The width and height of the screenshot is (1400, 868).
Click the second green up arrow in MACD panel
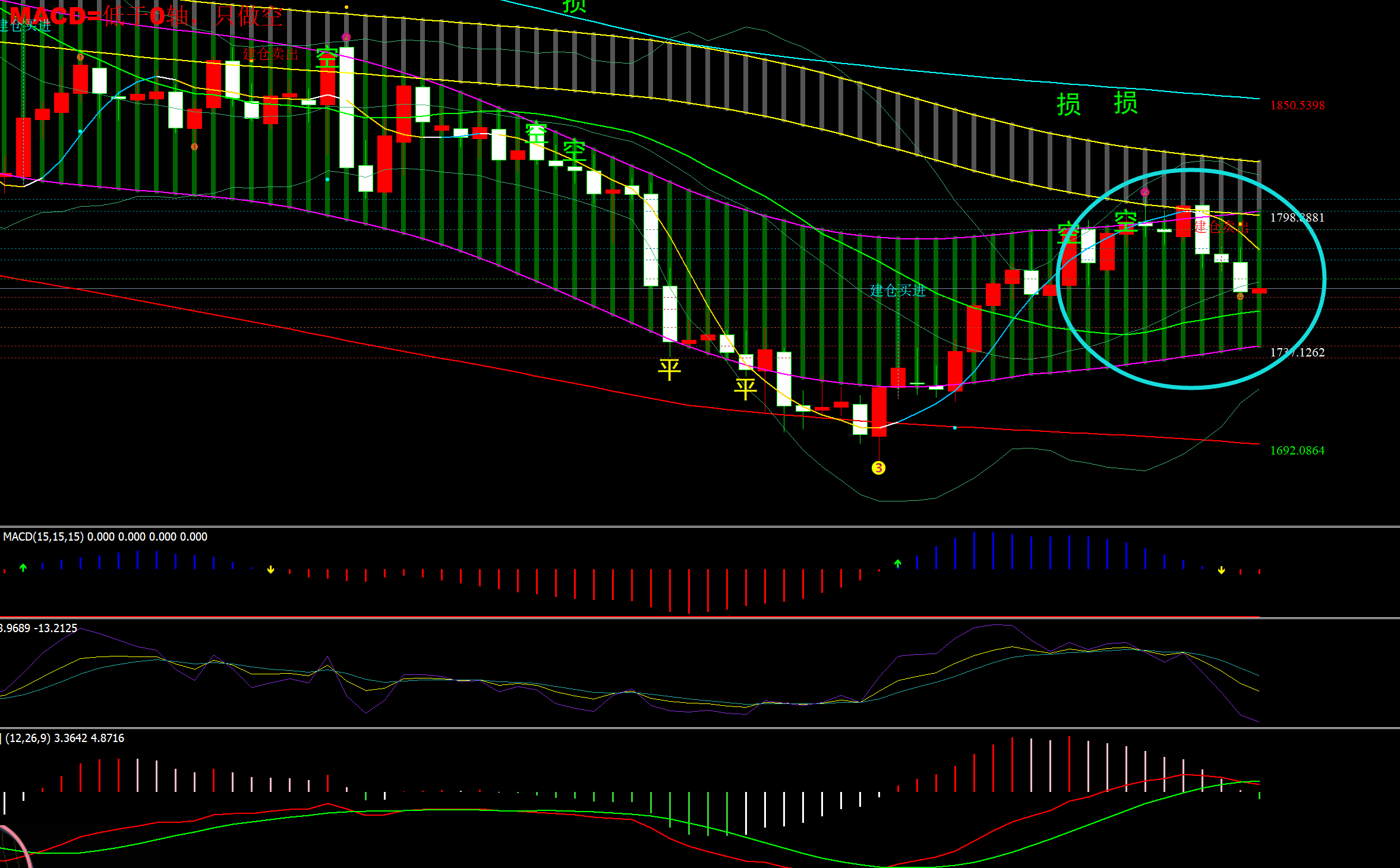point(897,563)
